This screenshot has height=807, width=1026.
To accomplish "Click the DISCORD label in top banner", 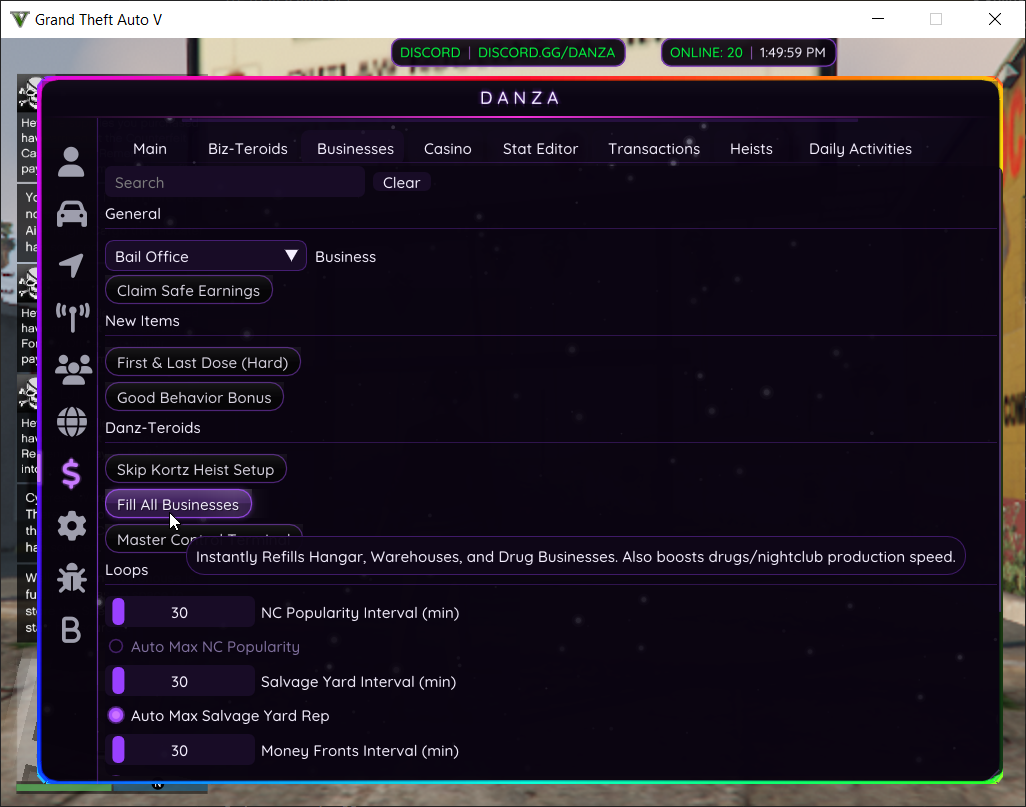I will coord(430,52).
